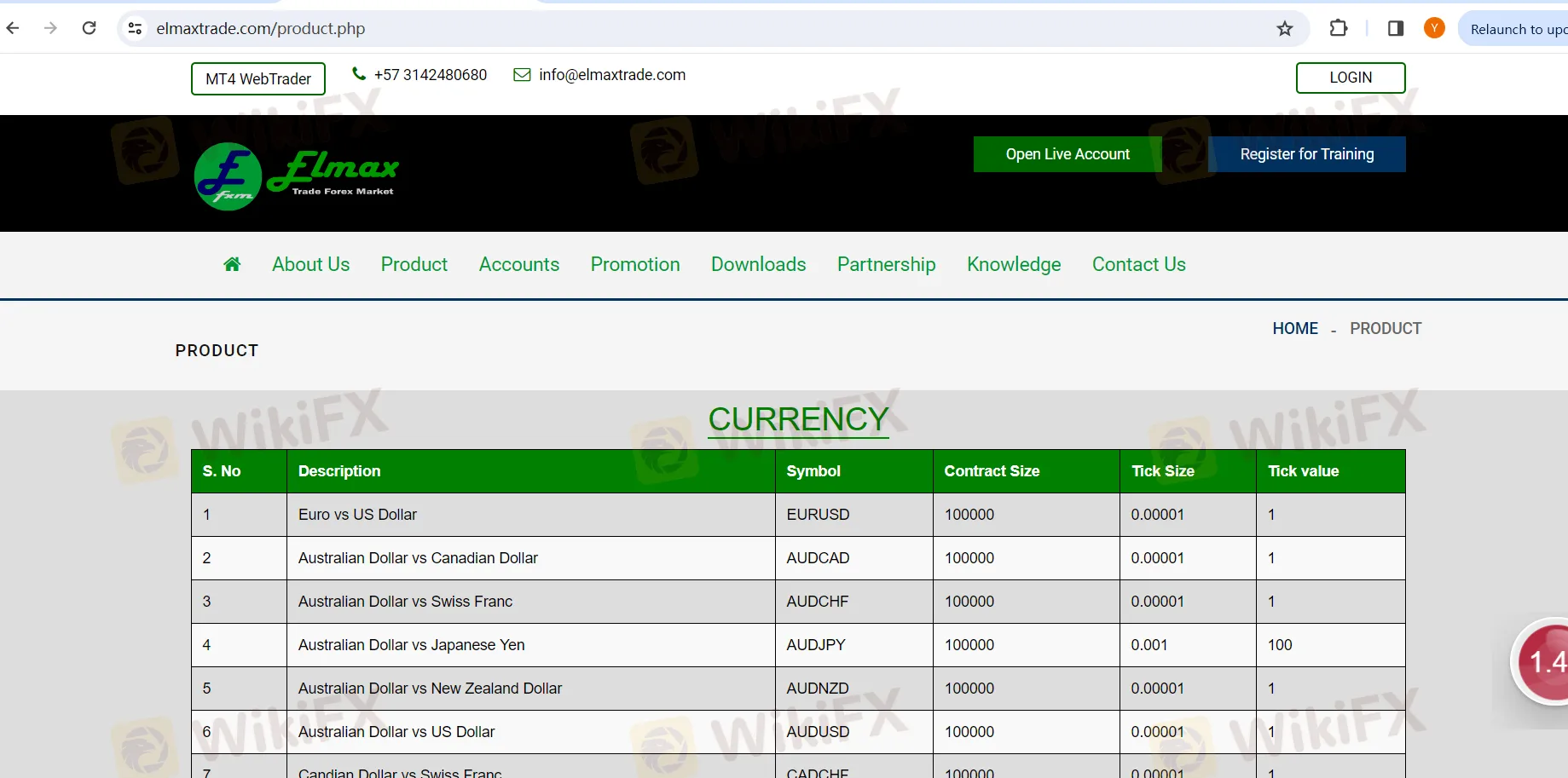The width and height of the screenshot is (1568, 778).
Task: Click the browser back arrow
Action: coord(13,28)
